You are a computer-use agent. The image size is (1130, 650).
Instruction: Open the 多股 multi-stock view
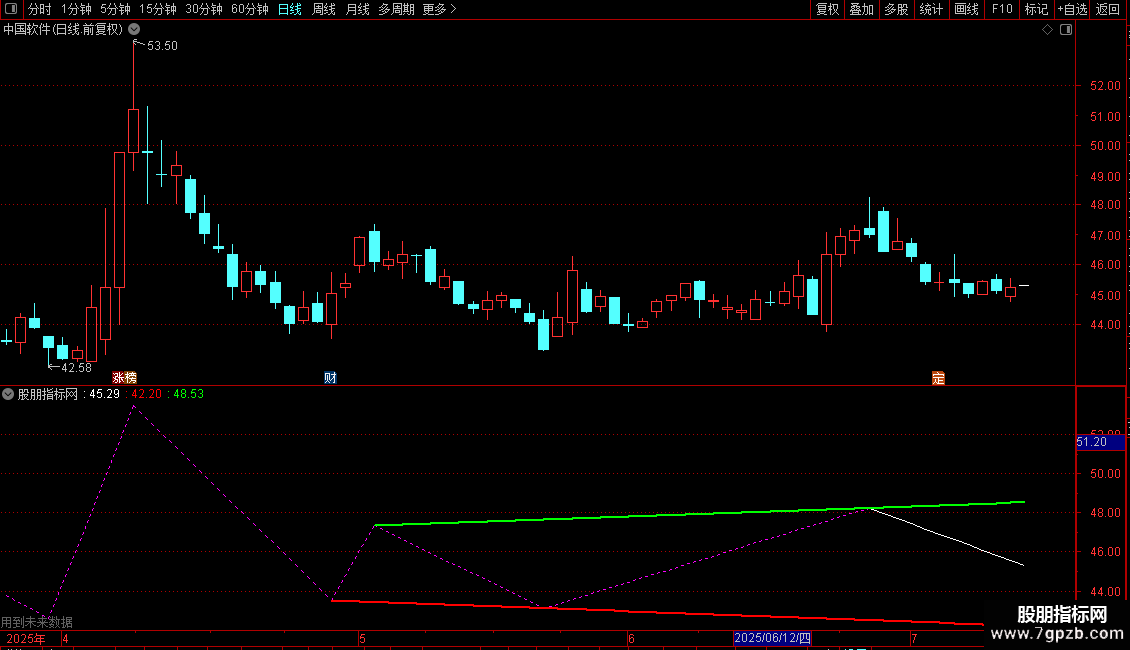tap(897, 9)
